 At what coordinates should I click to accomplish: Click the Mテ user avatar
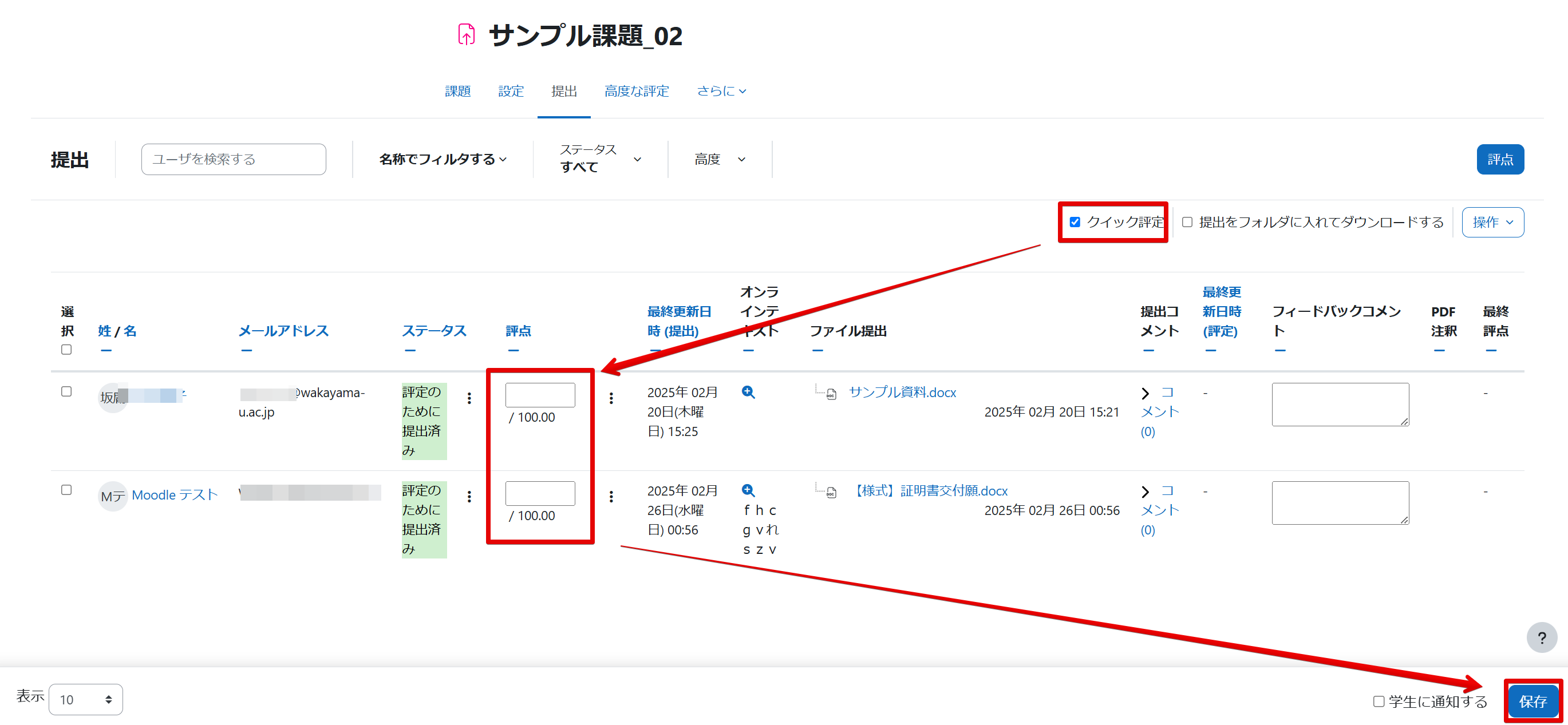(x=113, y=496)
